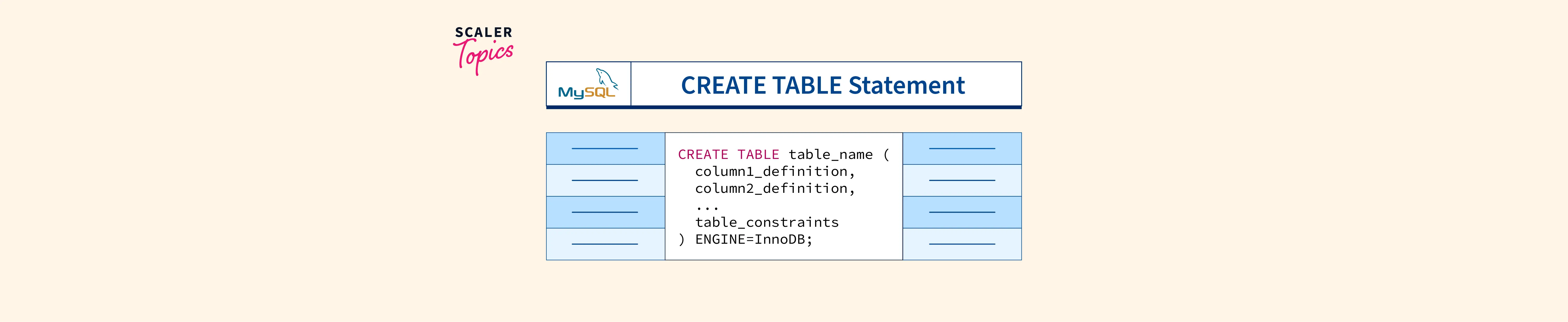The width and height of the screenshot is (1568, 322).
Task: Click the pink TABLE keyword in code
Action: 758,154
